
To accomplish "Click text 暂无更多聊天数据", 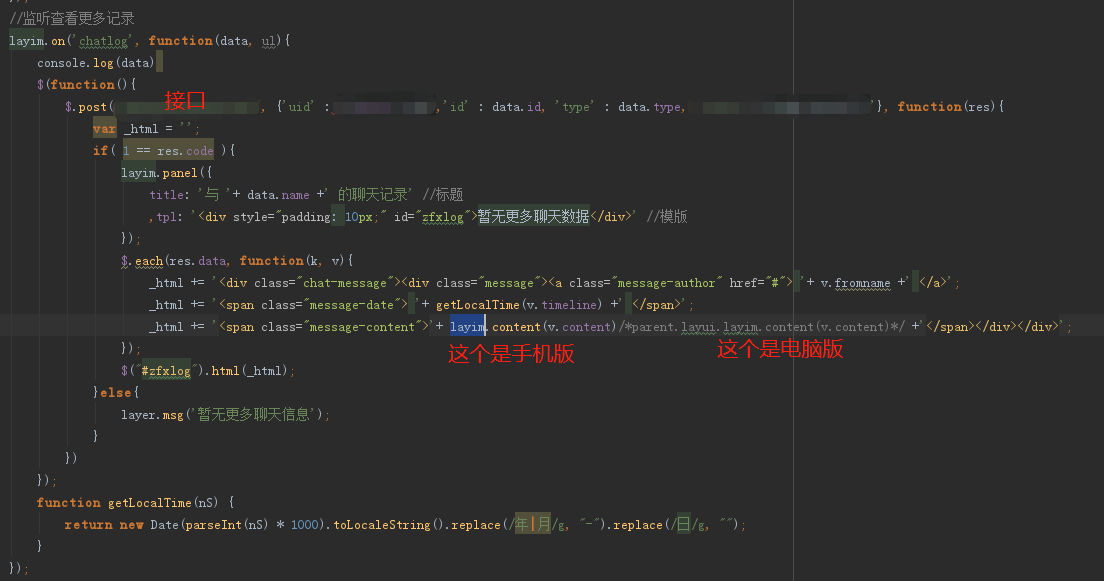I will click(x=533, y=217).
